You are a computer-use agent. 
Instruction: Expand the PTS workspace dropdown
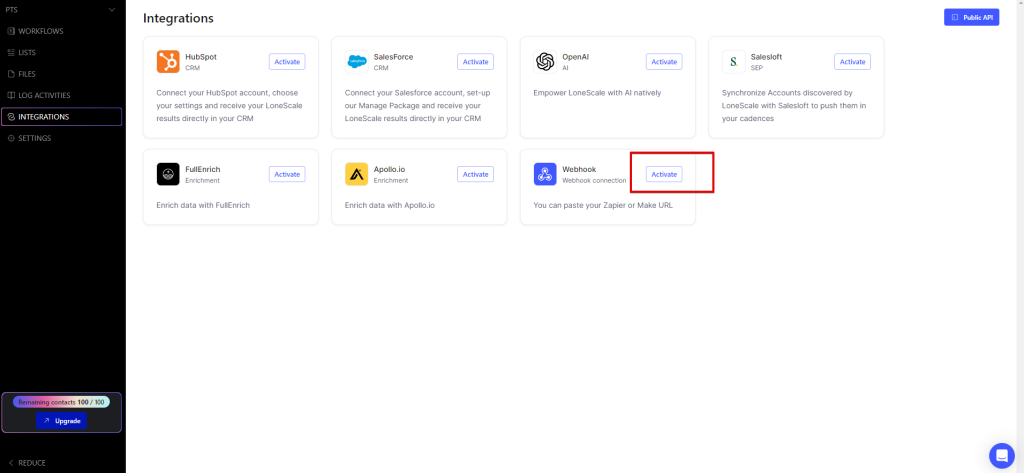[x=111, y=10]
